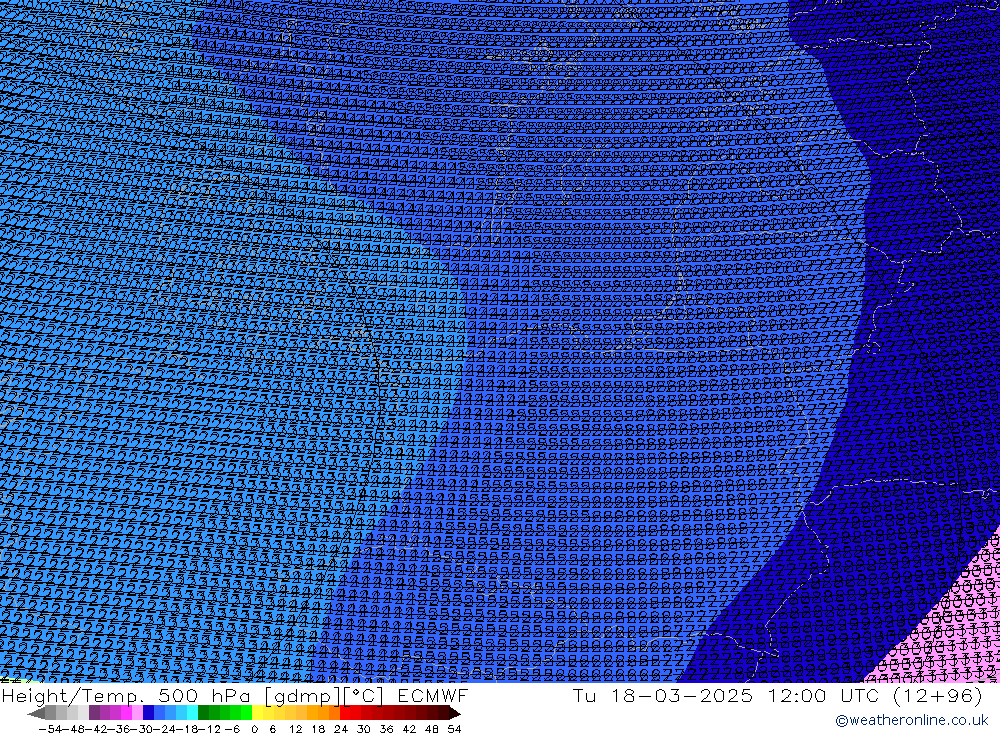The image size is (1000, 733).
Task: Select the '54' label at colorbar end
Action: tap(454, 729)
